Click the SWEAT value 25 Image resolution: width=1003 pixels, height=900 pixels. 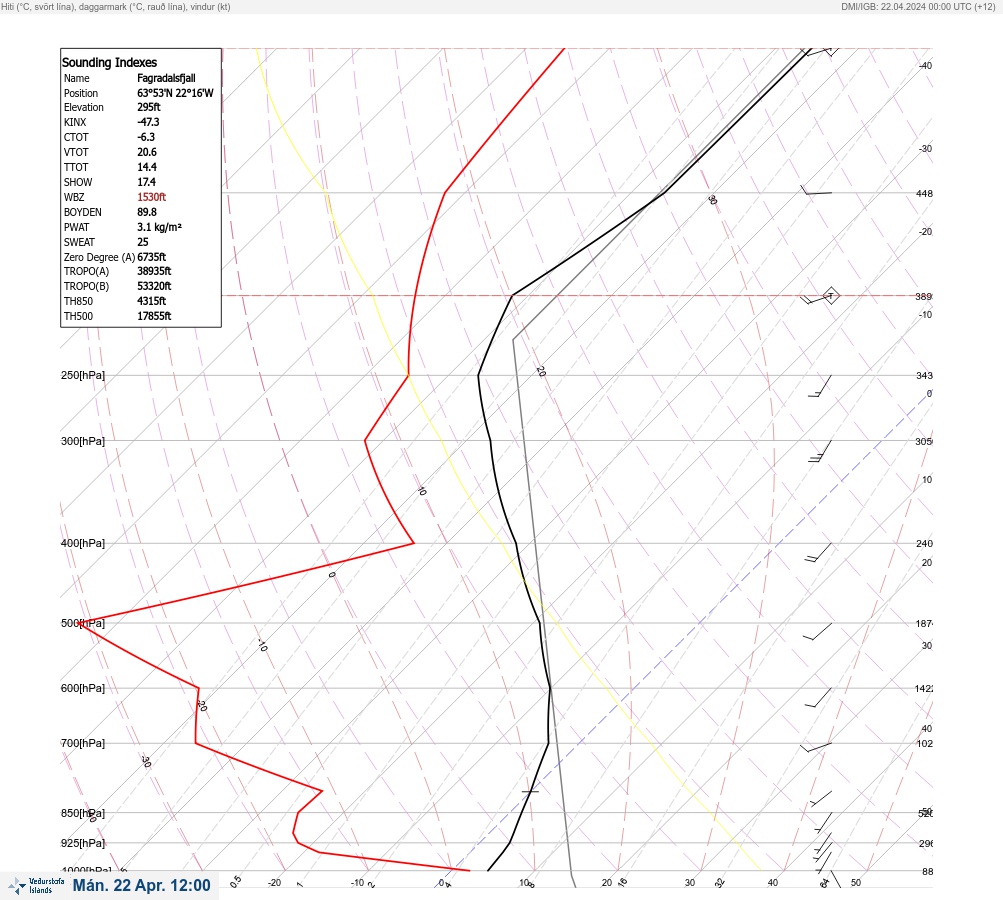point(143,242)
